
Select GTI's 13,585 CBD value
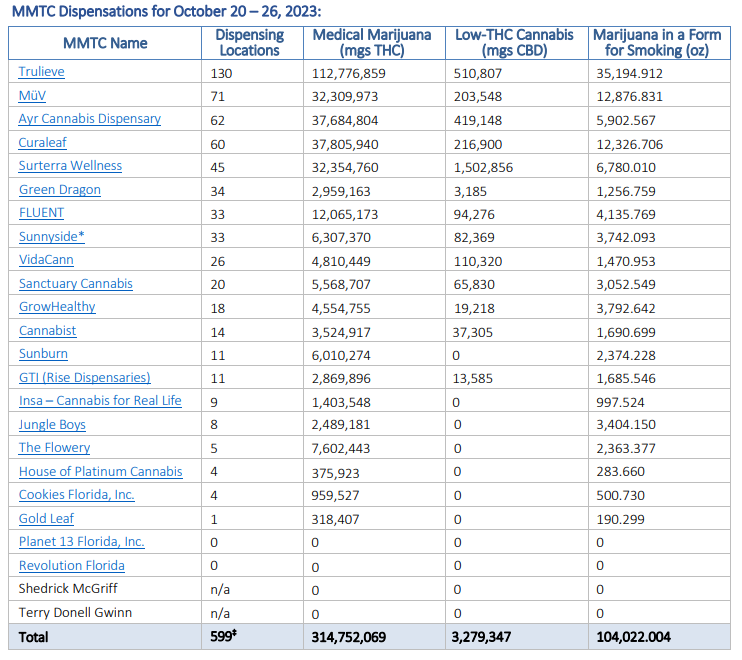click(x=472, y=378)
